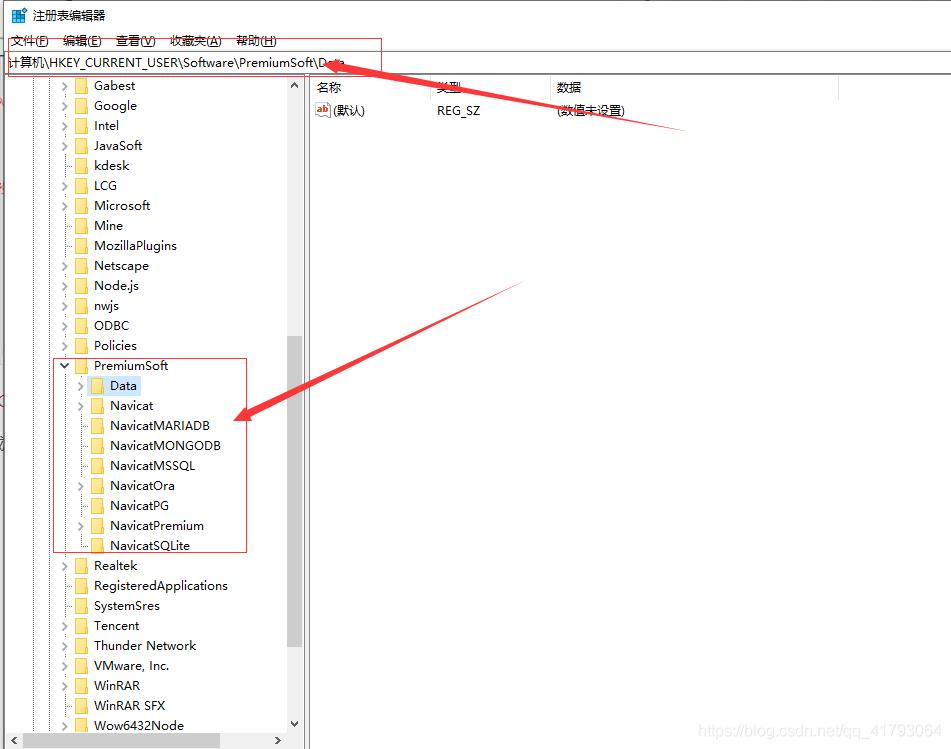The height and width of the screenshot is (749, 951).
Task: Click the Tencent folder icon
Action: point(81,626)
